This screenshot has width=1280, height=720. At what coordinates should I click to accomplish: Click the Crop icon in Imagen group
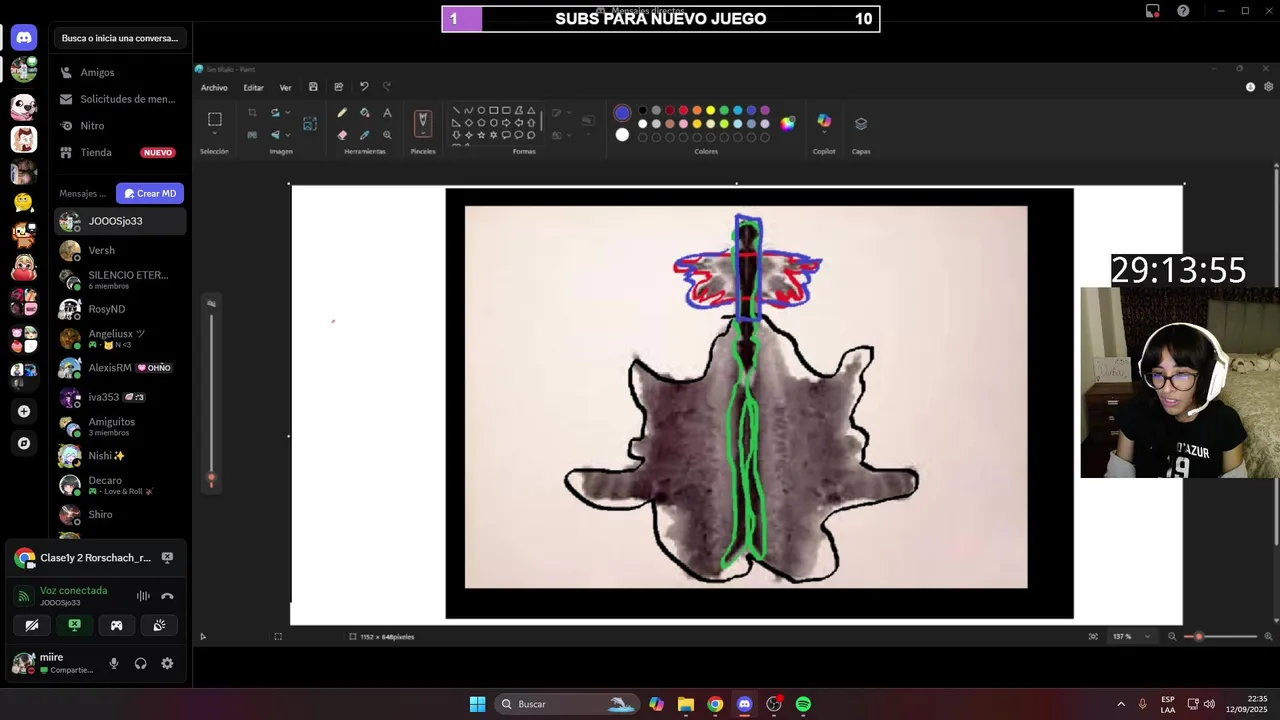(252, 113)
